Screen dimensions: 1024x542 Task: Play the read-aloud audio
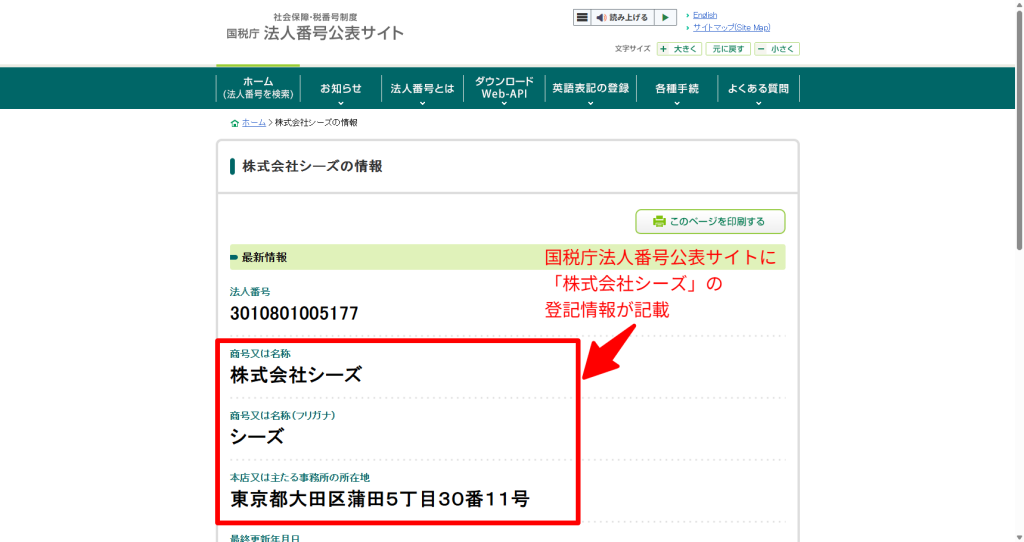pos(665,18)
